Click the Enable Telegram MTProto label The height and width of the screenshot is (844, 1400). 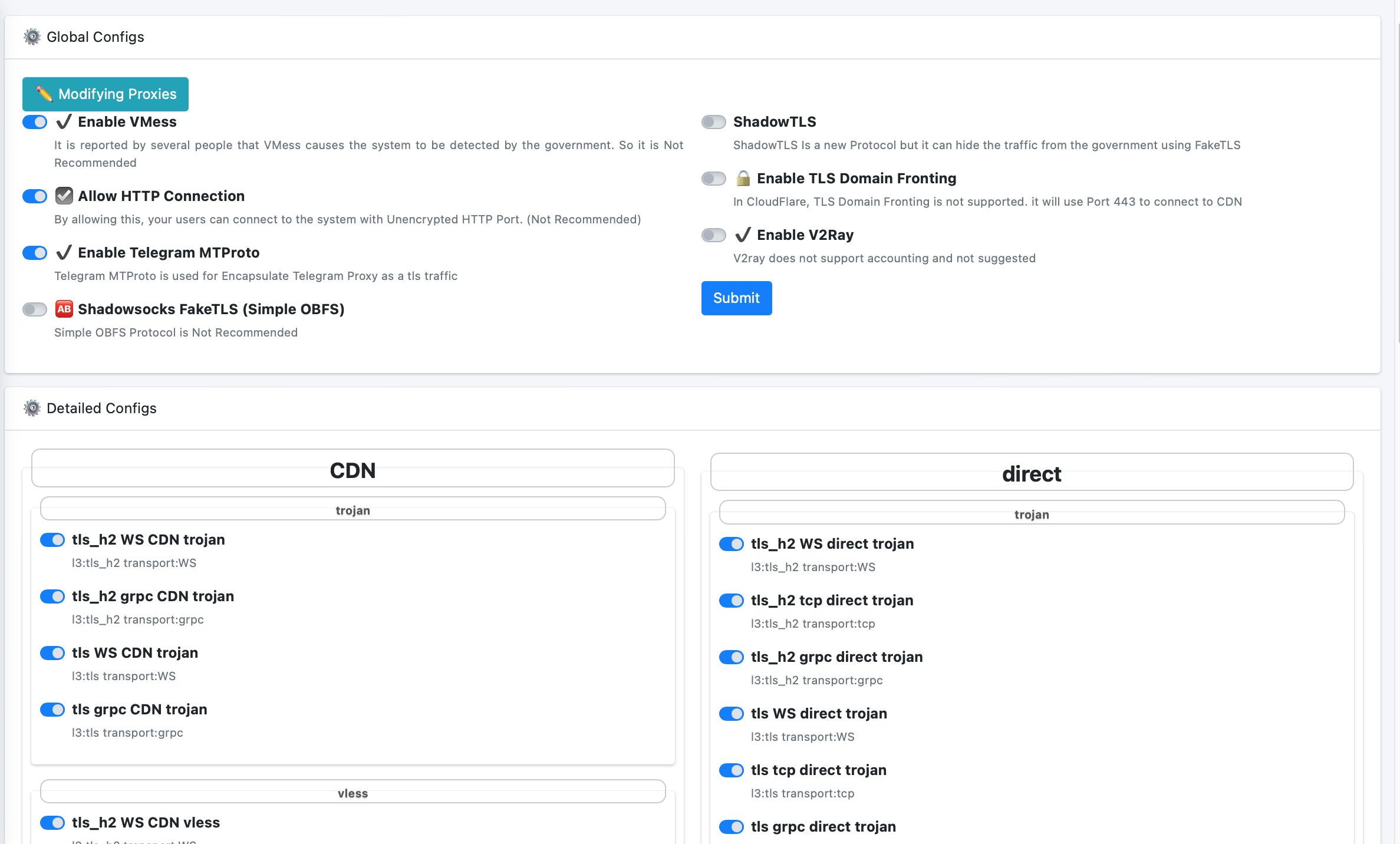tap(169, 253)
